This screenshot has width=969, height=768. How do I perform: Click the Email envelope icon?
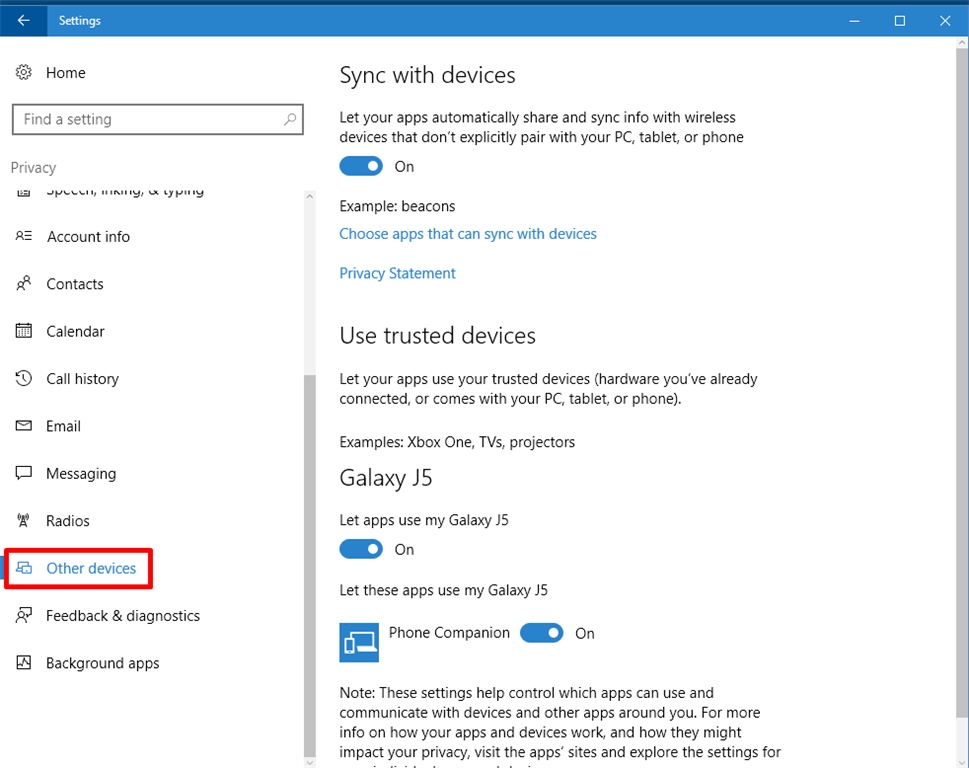[x=24, y=426]
